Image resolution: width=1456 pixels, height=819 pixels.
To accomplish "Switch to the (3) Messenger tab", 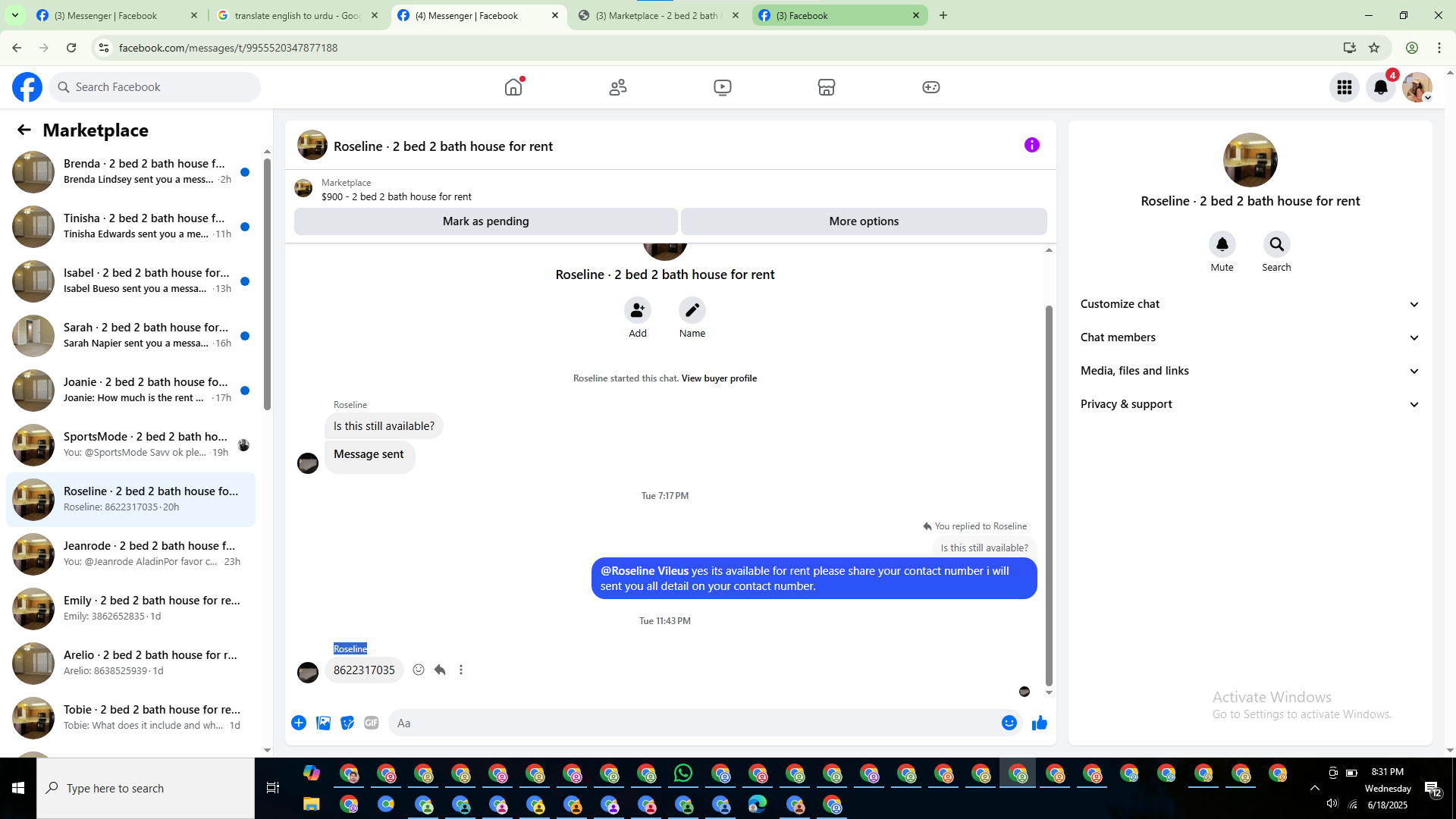I will coord(117,15).
